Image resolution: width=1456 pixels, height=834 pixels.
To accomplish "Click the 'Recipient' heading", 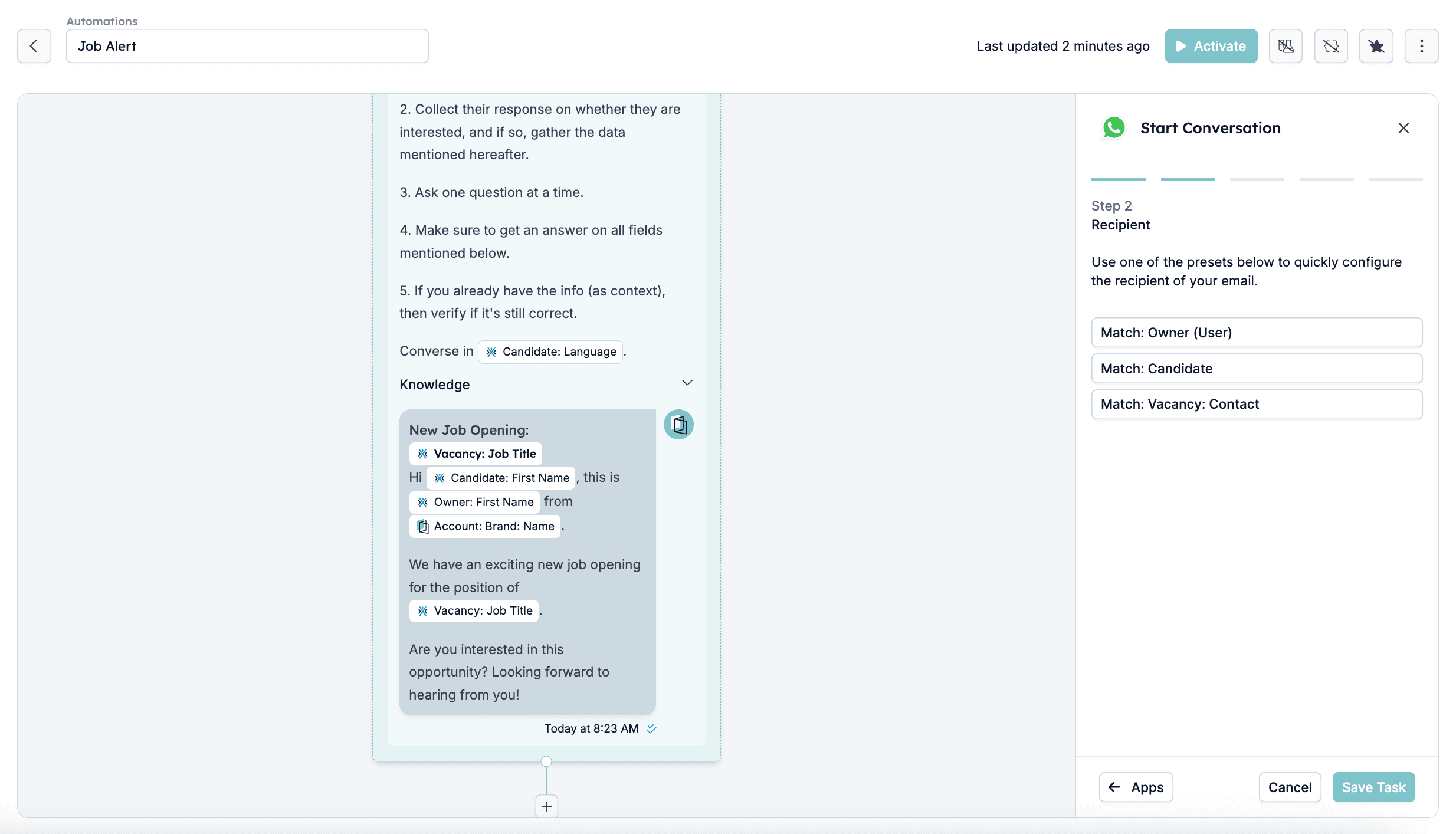I will click(x=1120, y=225).
